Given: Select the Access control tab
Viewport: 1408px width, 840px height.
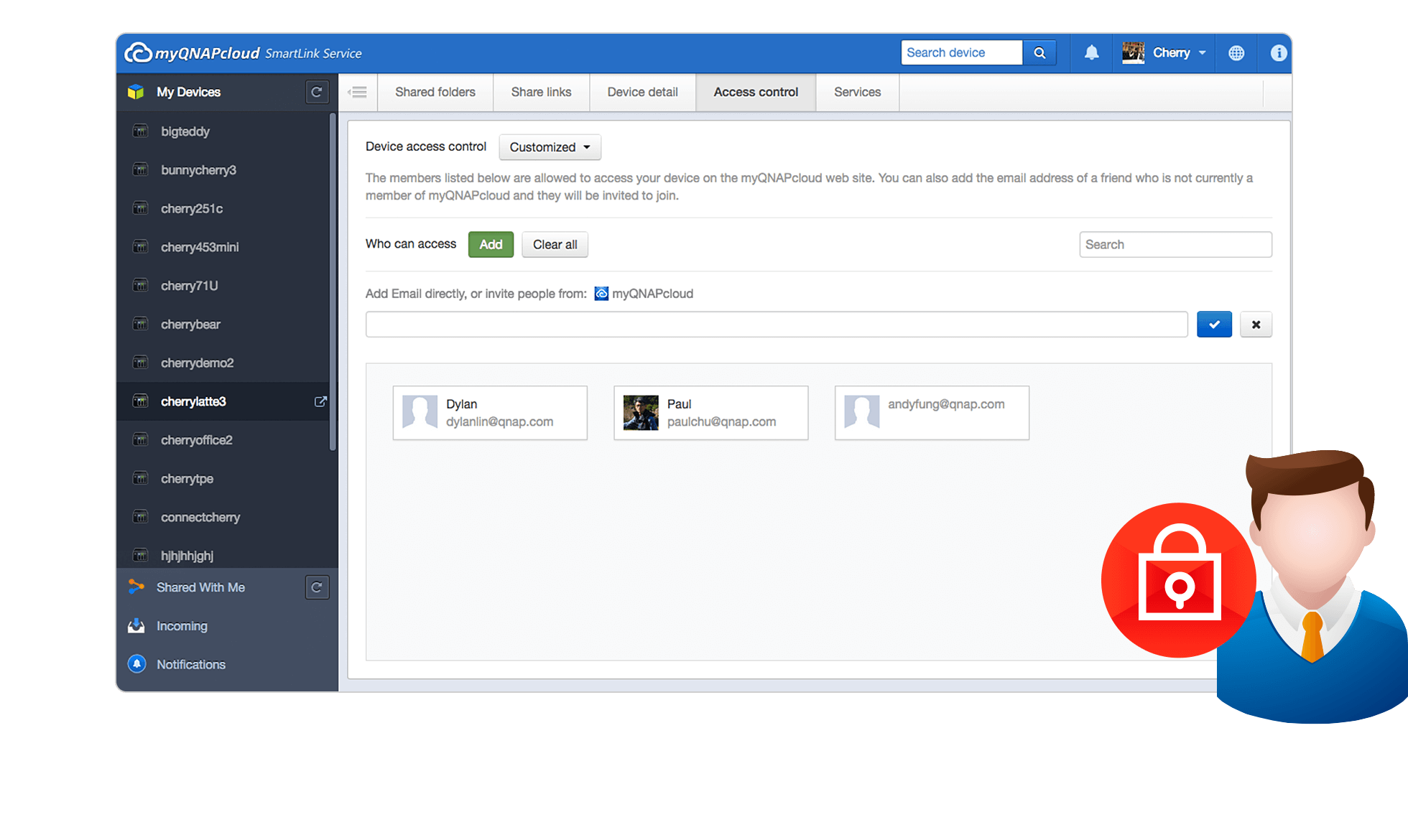Looking at the screenshot, I should pos(756,92).
